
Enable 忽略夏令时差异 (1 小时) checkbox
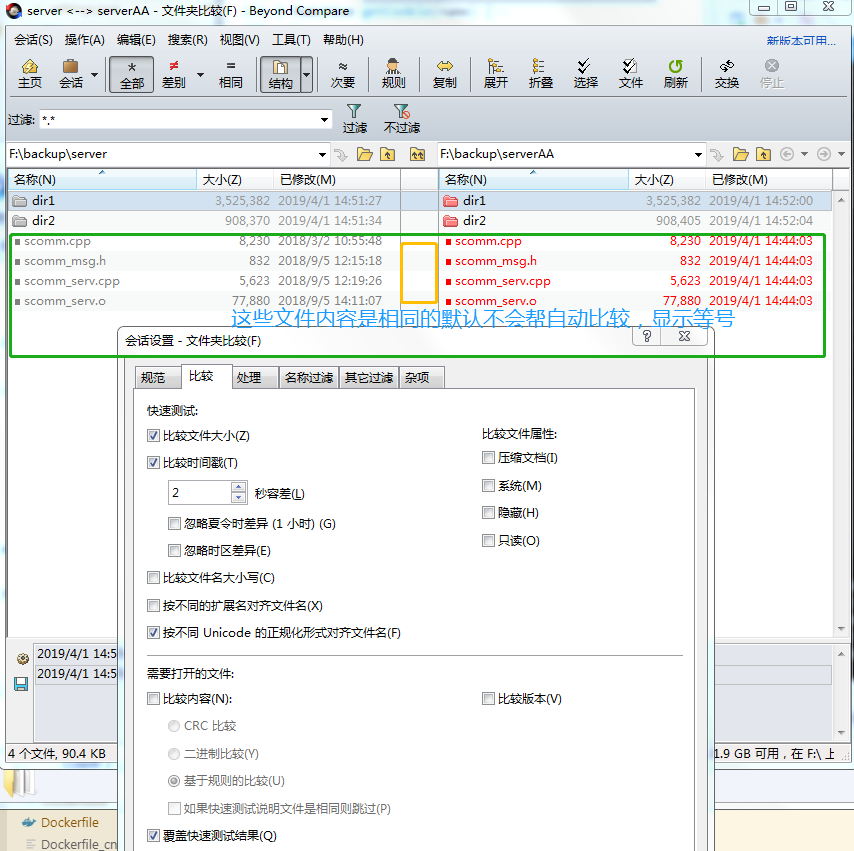[174, 524]
